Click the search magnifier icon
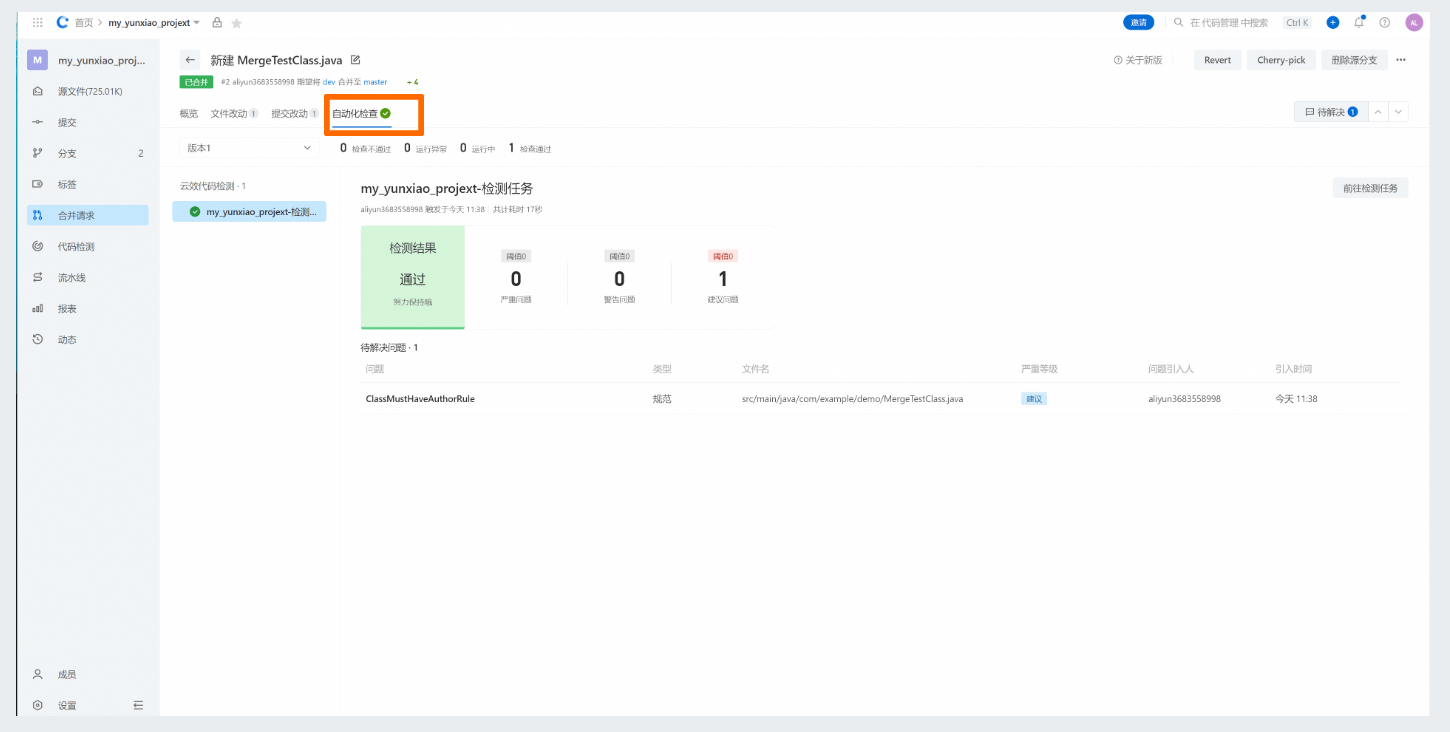The width and height of the screenshot is (1450, 732). [1179, 22]
